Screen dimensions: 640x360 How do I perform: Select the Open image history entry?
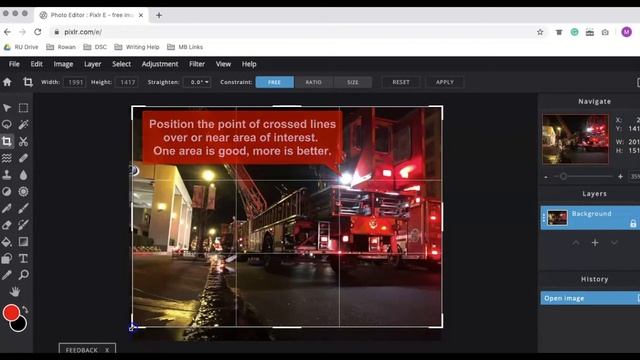click(x=590, y=298)
